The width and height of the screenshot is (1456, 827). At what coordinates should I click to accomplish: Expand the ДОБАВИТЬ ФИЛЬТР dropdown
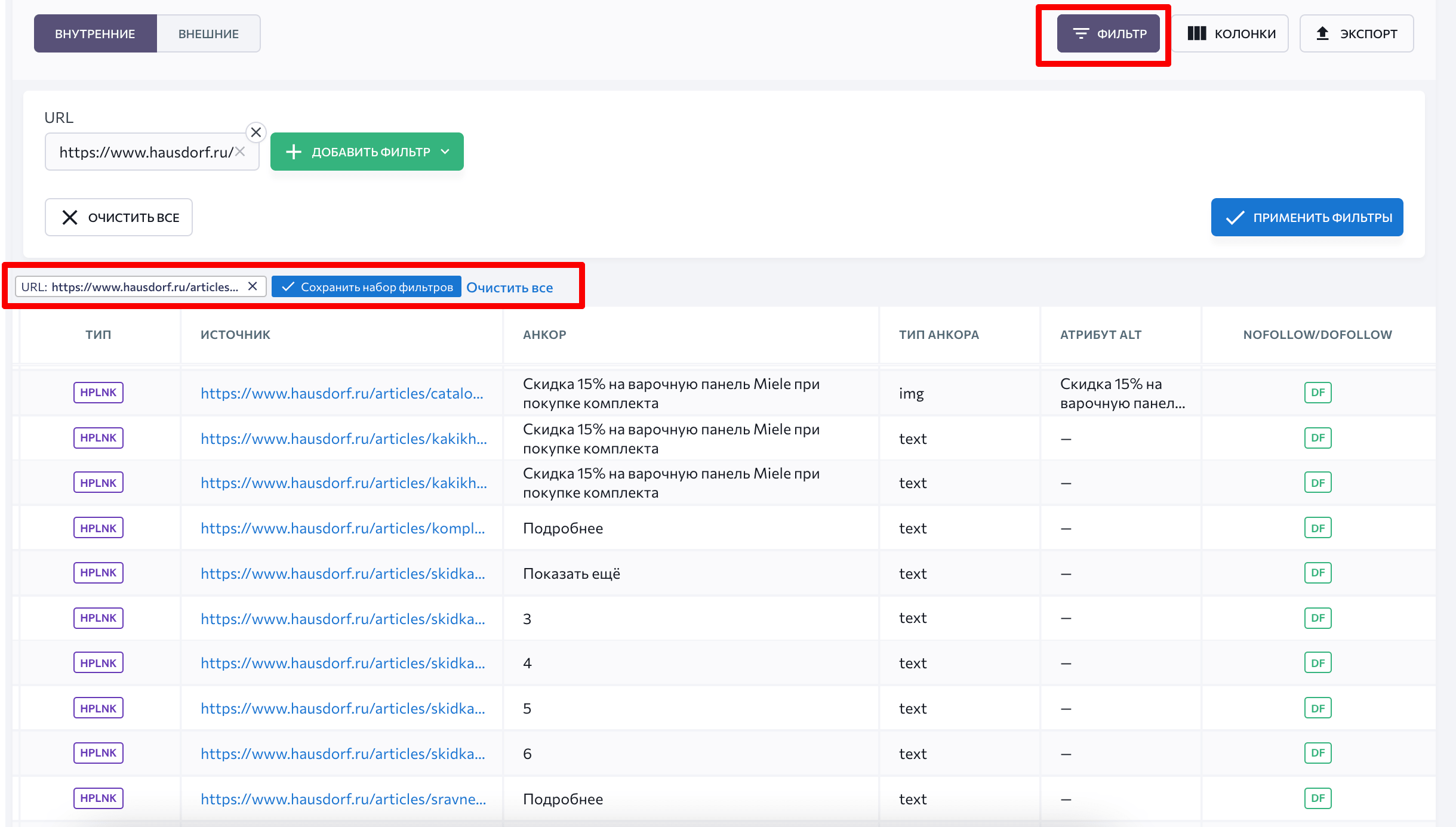pos(367,152)
